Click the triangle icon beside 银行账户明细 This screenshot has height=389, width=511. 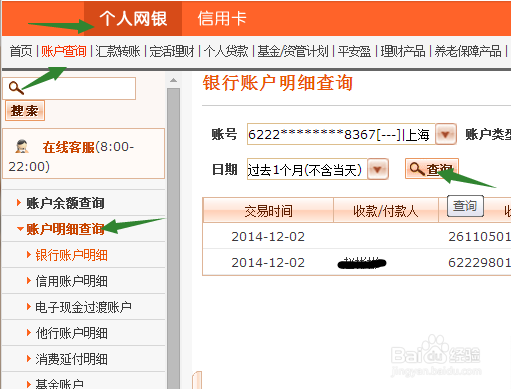(x=29, y=255)
